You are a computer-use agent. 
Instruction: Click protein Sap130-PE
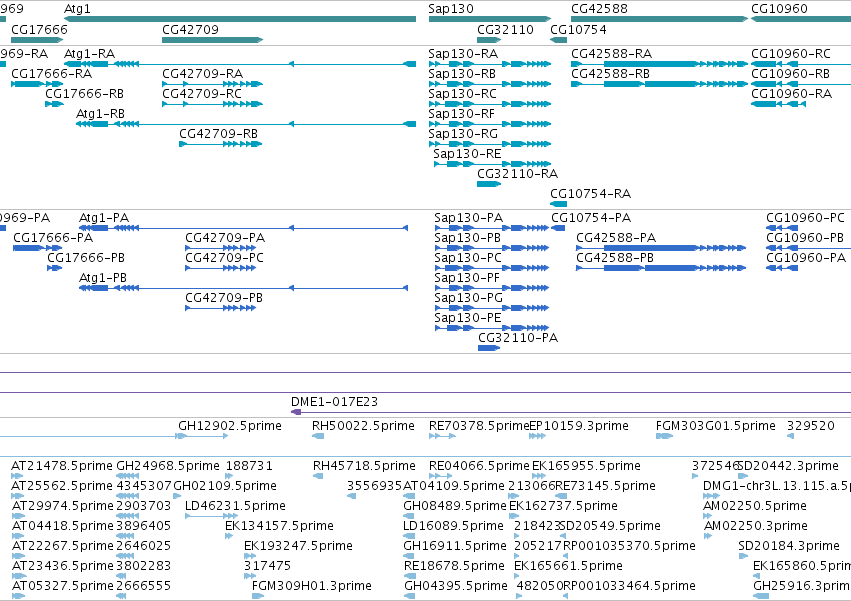click(x=492, y=328)
